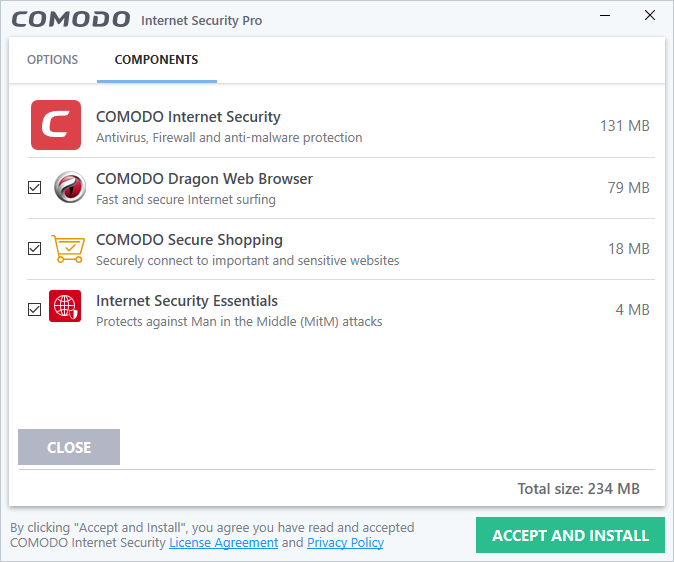The image size is (674, 562).
Task: Open the License Agreement link
Action: [x=224, y=543]
